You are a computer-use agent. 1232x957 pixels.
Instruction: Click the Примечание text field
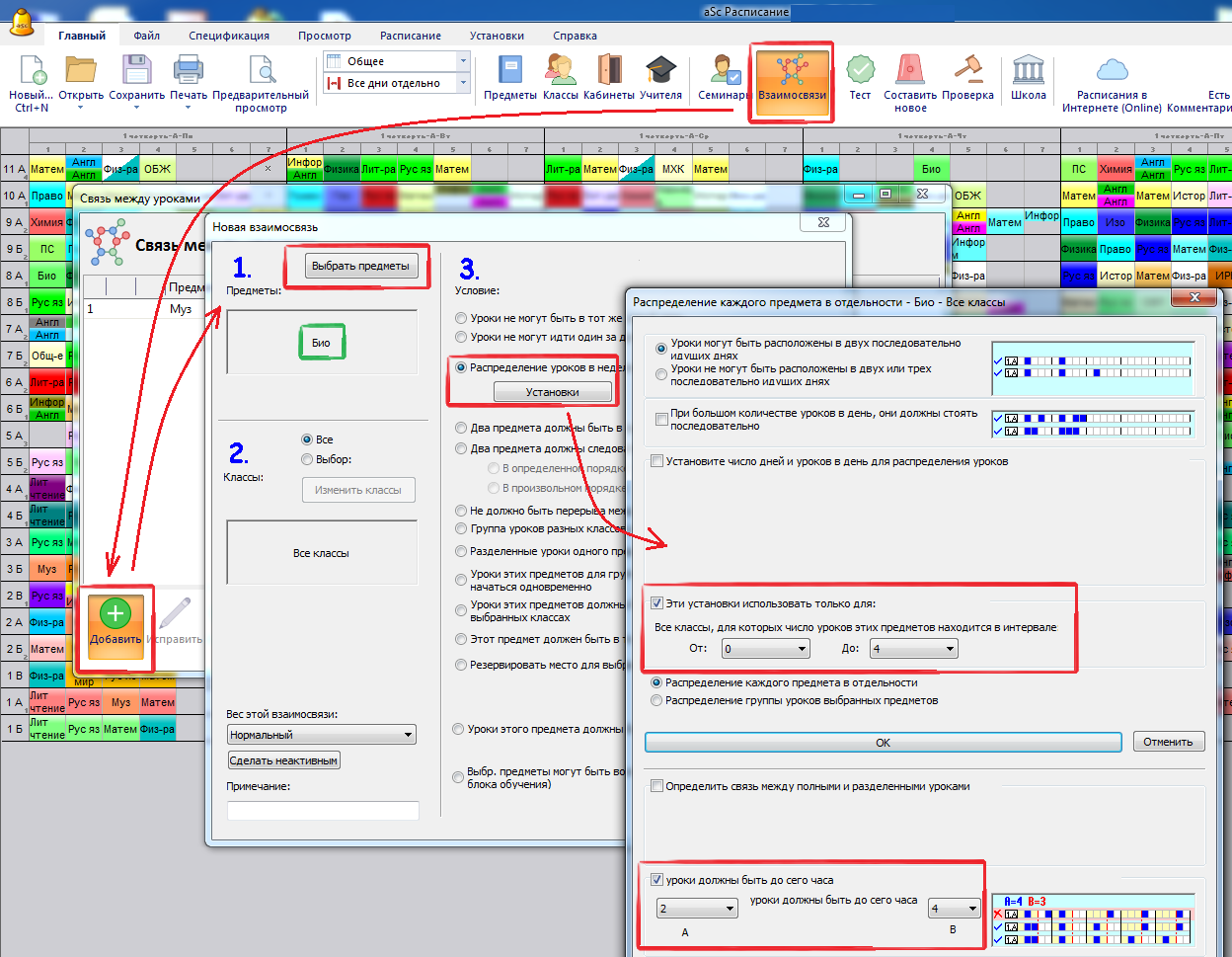point(323,810)
